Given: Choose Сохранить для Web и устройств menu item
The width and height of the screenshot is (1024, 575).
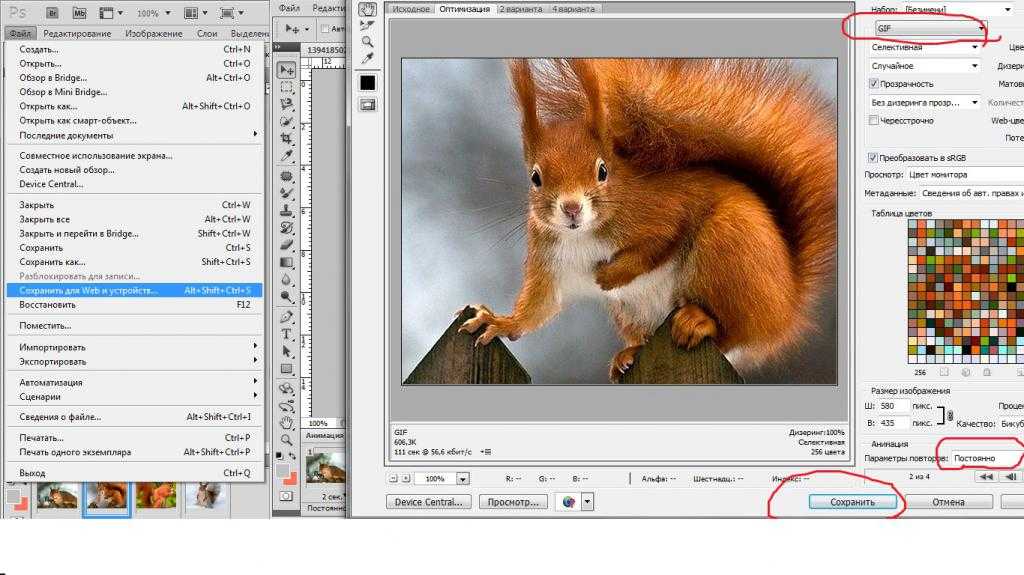Looking at the screenshot, I should tap(135, 290).
